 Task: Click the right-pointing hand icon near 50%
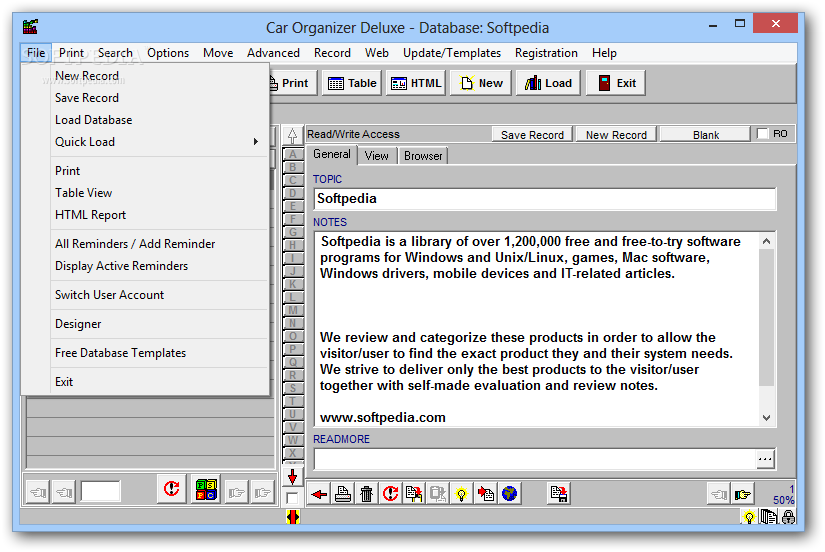(742, 494)
